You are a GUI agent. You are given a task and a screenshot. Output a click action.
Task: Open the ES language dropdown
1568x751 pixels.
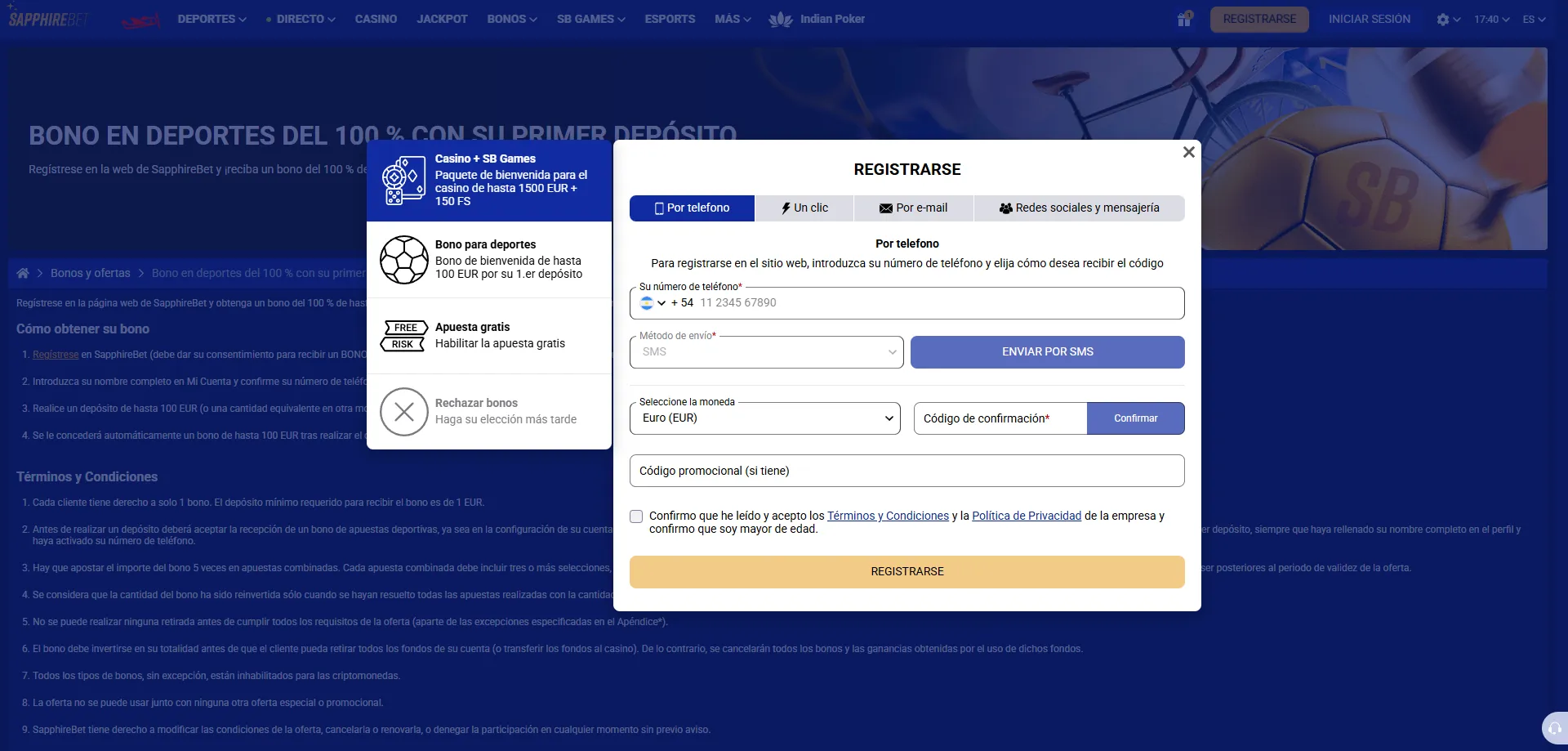click(1534, 20)
